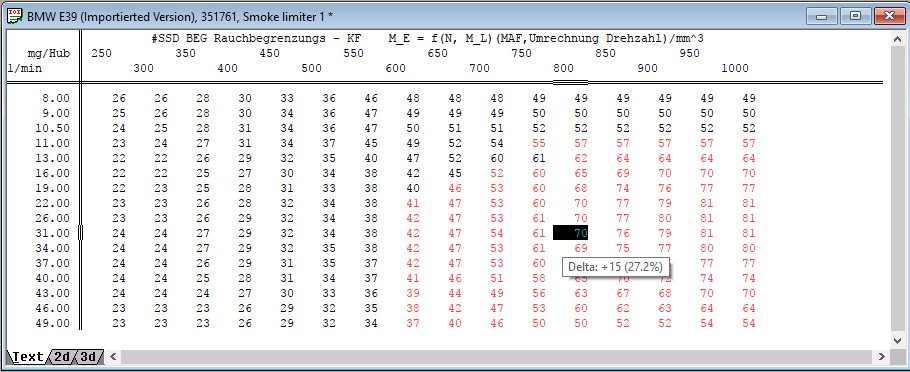
Task: Click the horizontal scrollbar left arrow
Action: 113,356
